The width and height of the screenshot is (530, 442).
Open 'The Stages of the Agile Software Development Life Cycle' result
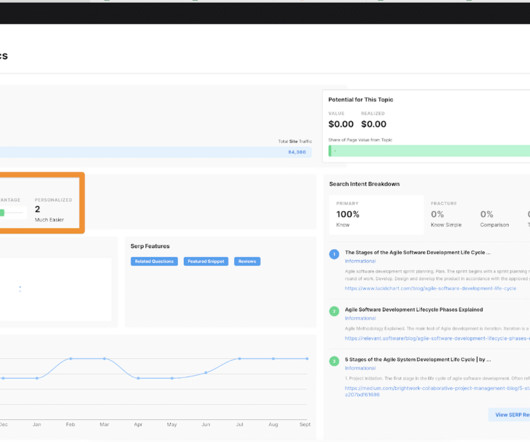coord(417,252)
